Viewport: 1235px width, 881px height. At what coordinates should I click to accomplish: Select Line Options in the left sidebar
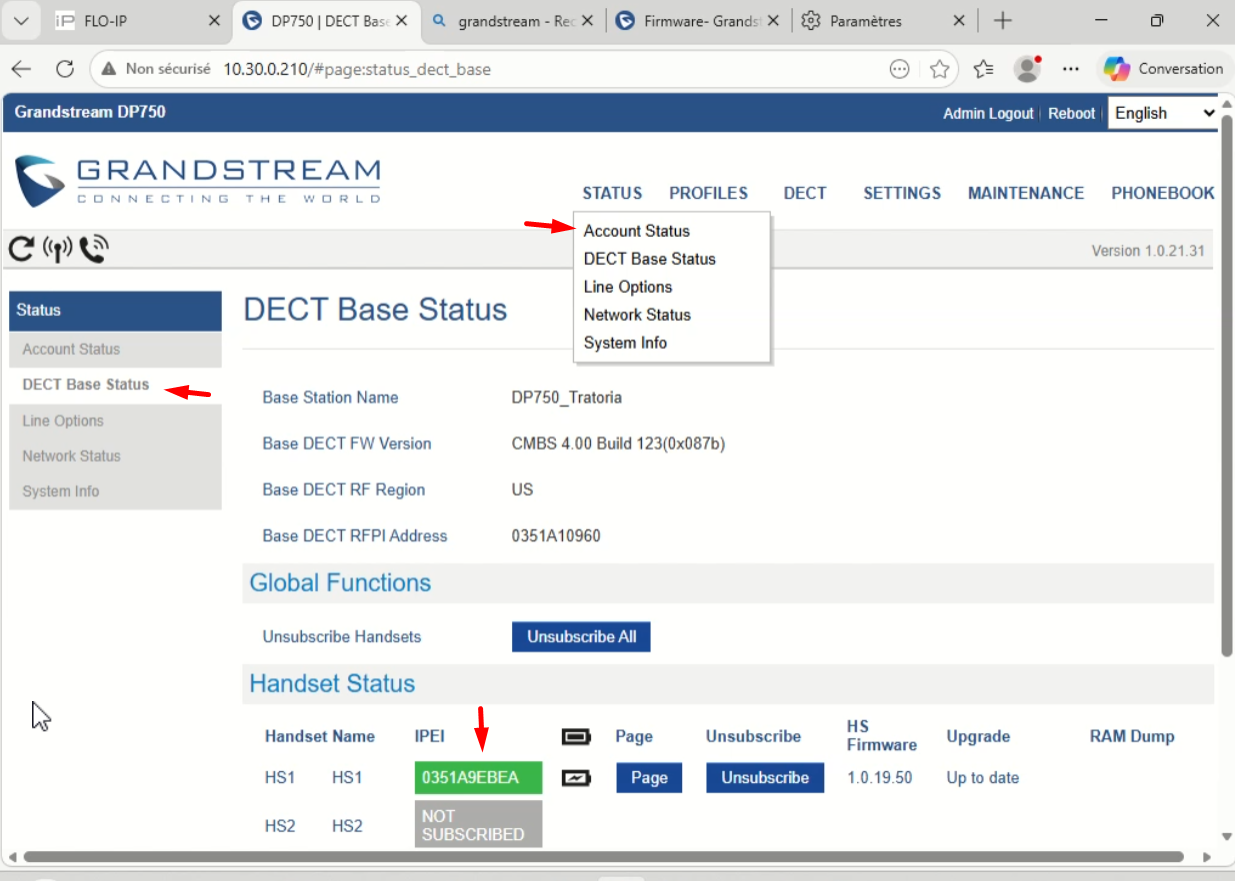click(115, 421)
